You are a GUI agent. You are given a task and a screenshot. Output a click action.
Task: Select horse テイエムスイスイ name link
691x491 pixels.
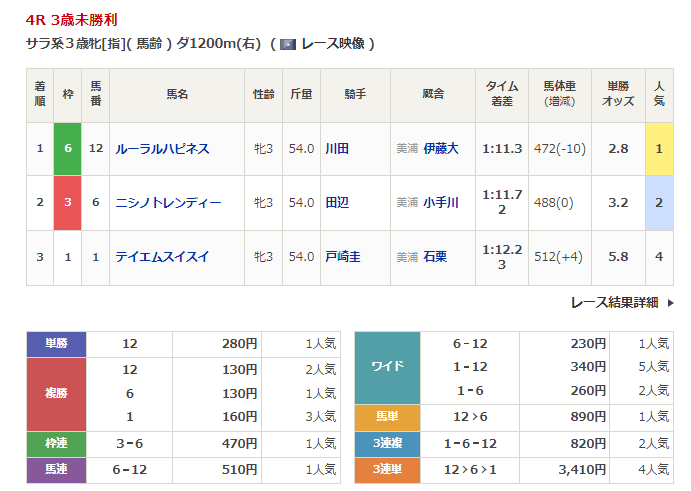click(162, 257)
